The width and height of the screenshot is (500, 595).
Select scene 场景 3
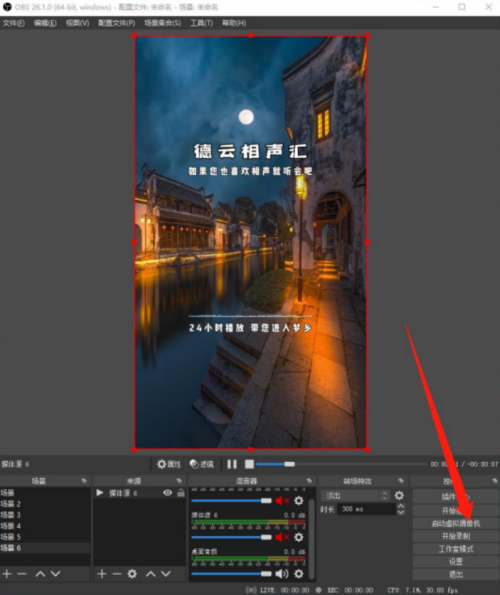[x=45, y=515]
